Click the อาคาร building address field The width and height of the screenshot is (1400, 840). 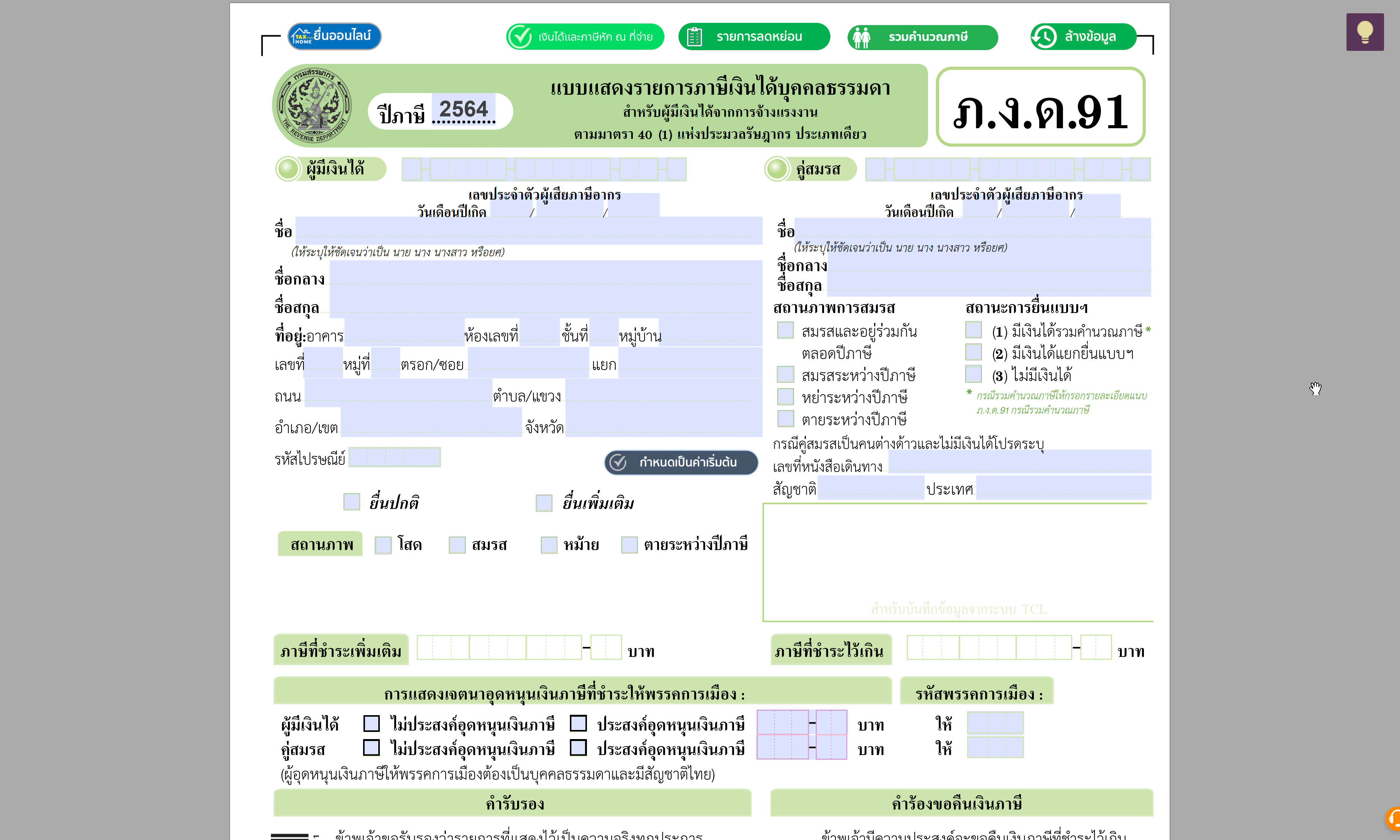point(404,332)
